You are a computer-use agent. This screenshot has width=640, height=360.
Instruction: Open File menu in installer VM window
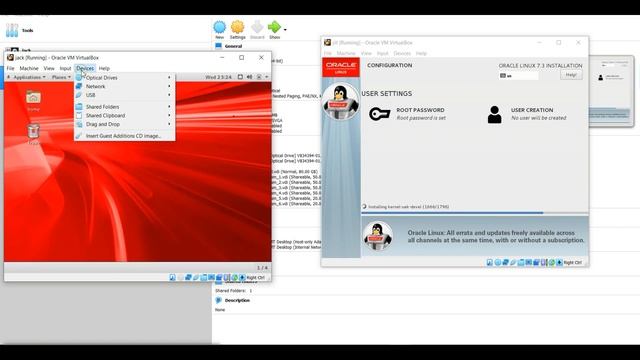point(328,53)
